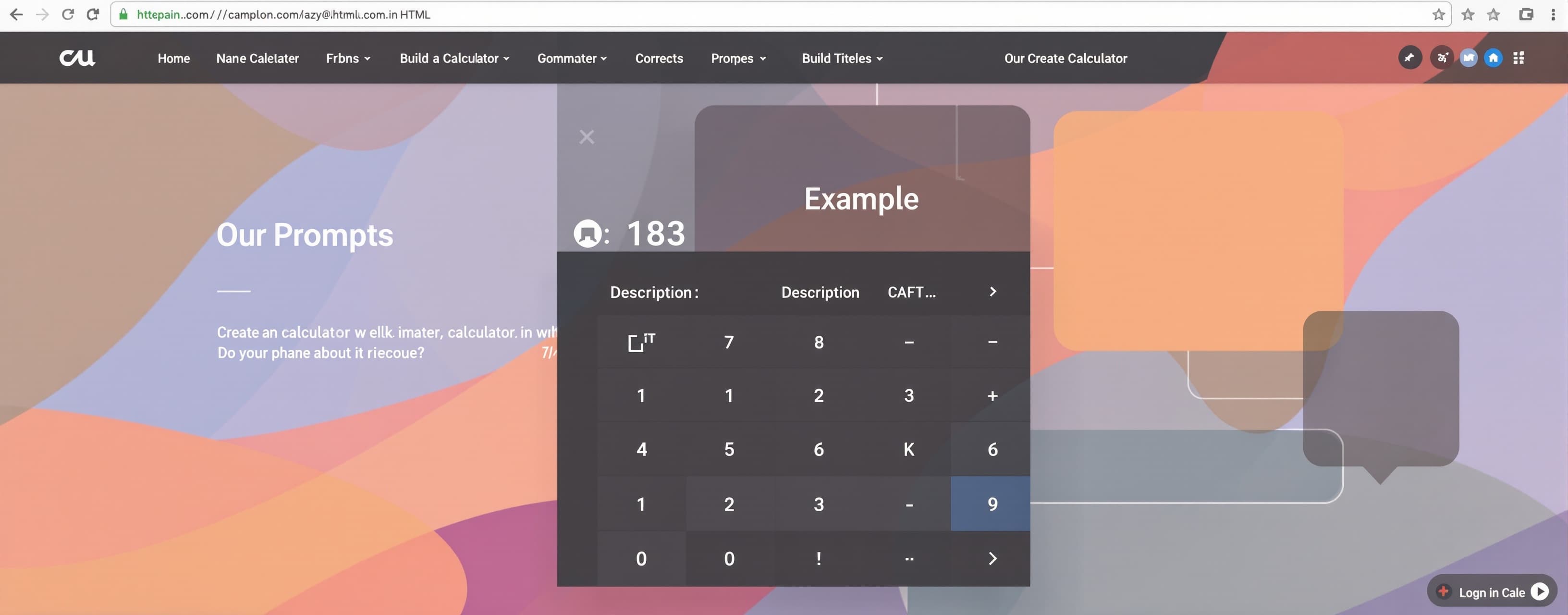Bookmark page with star inside address bar
This screenshot has height=615, width=1568.
(1438, 14)
